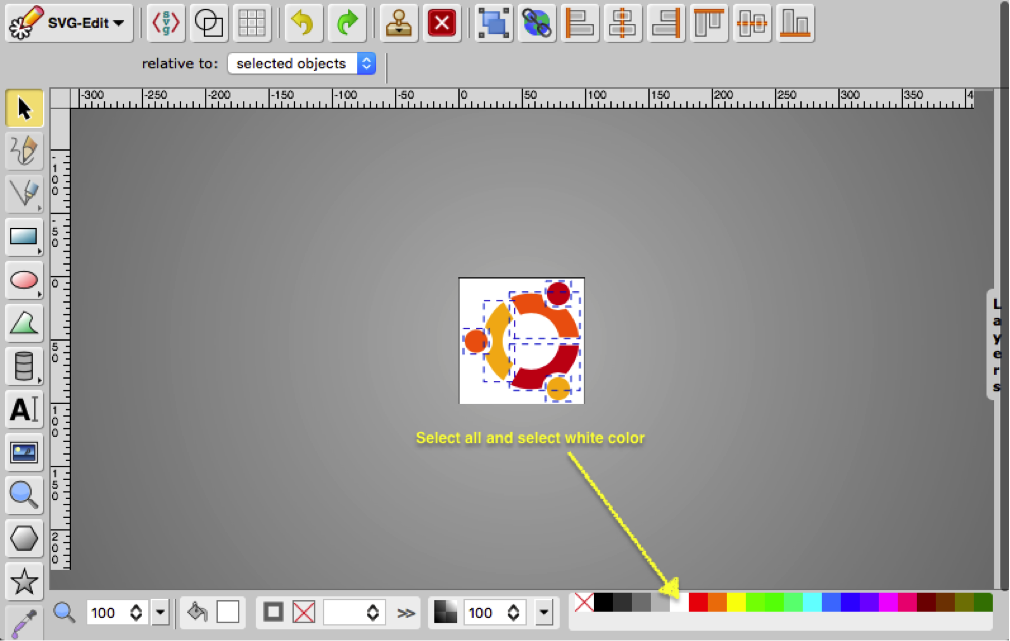Choose the Ellipse tool
This screenshot has width=1010, height=641.
click(x=24, y=281)
